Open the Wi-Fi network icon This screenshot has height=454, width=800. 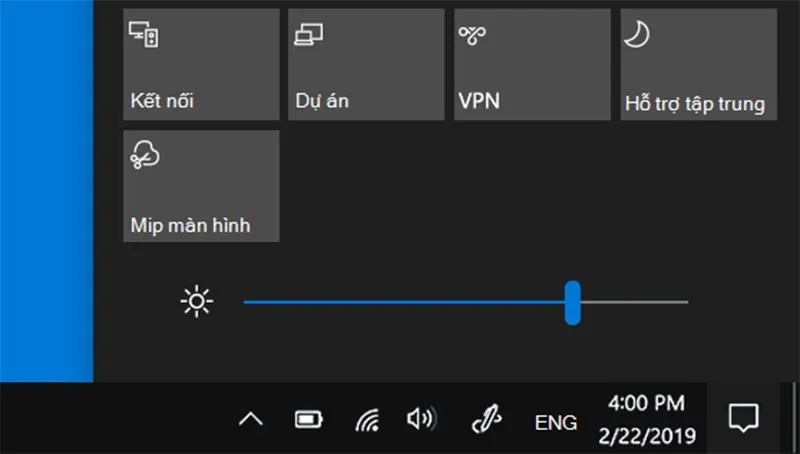pyautogui.click(x=367, y=420)
